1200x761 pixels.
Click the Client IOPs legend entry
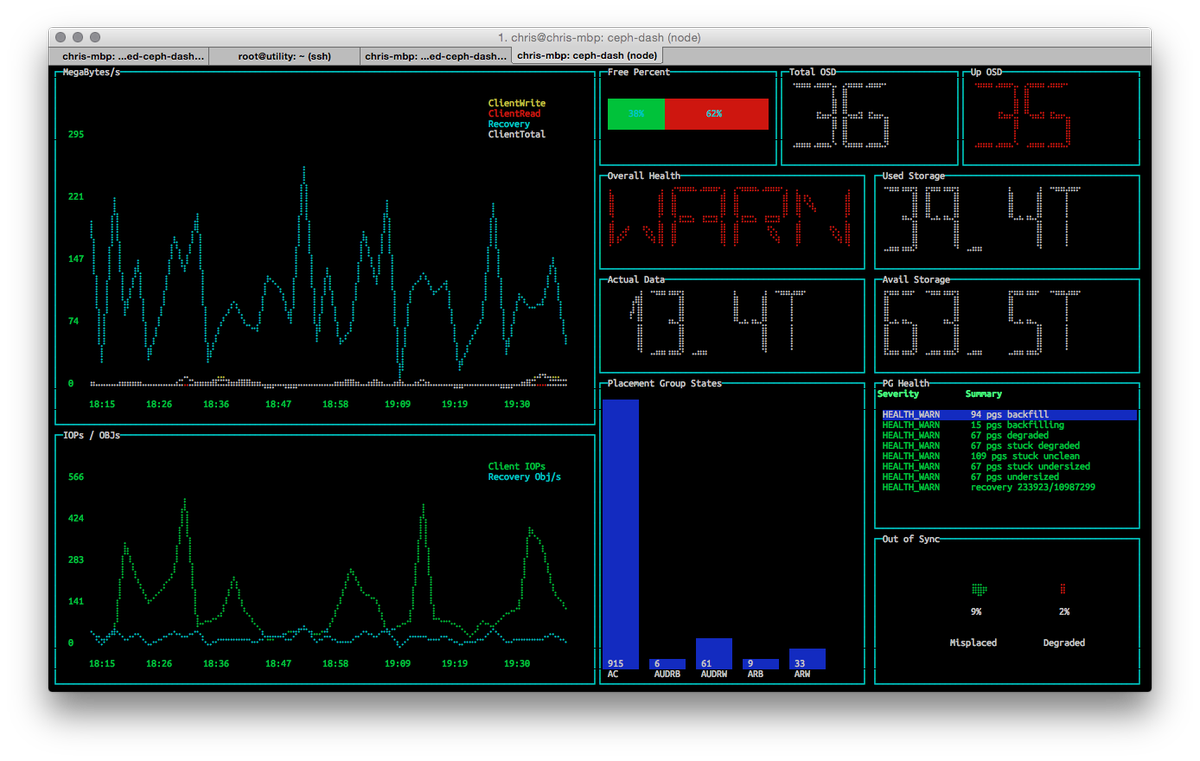(x=517, y=466)
